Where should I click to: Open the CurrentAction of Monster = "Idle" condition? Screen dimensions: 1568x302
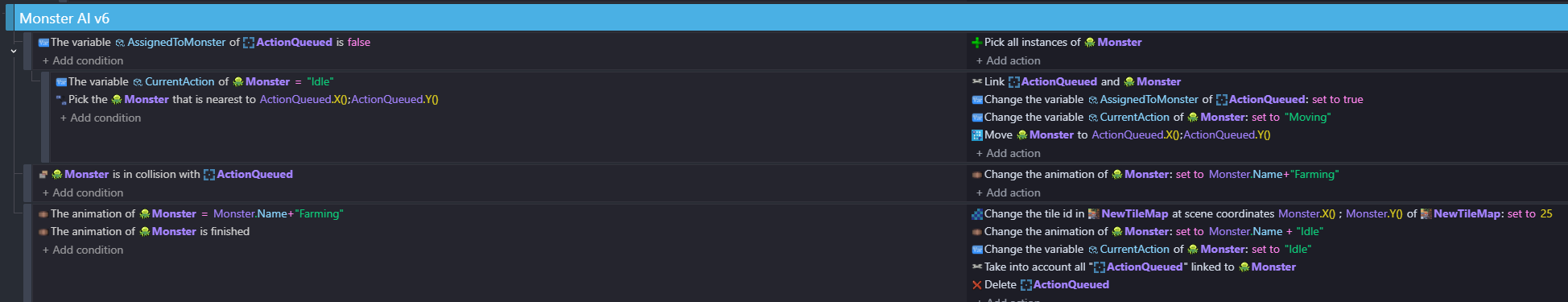(194, 82)
